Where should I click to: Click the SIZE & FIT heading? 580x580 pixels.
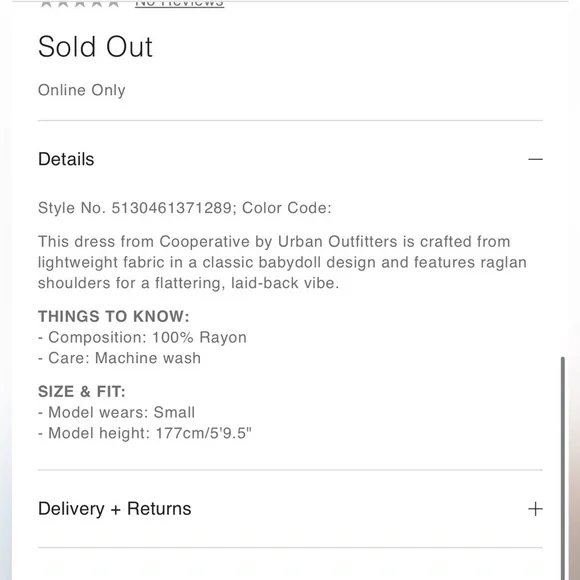click(82, 391)
